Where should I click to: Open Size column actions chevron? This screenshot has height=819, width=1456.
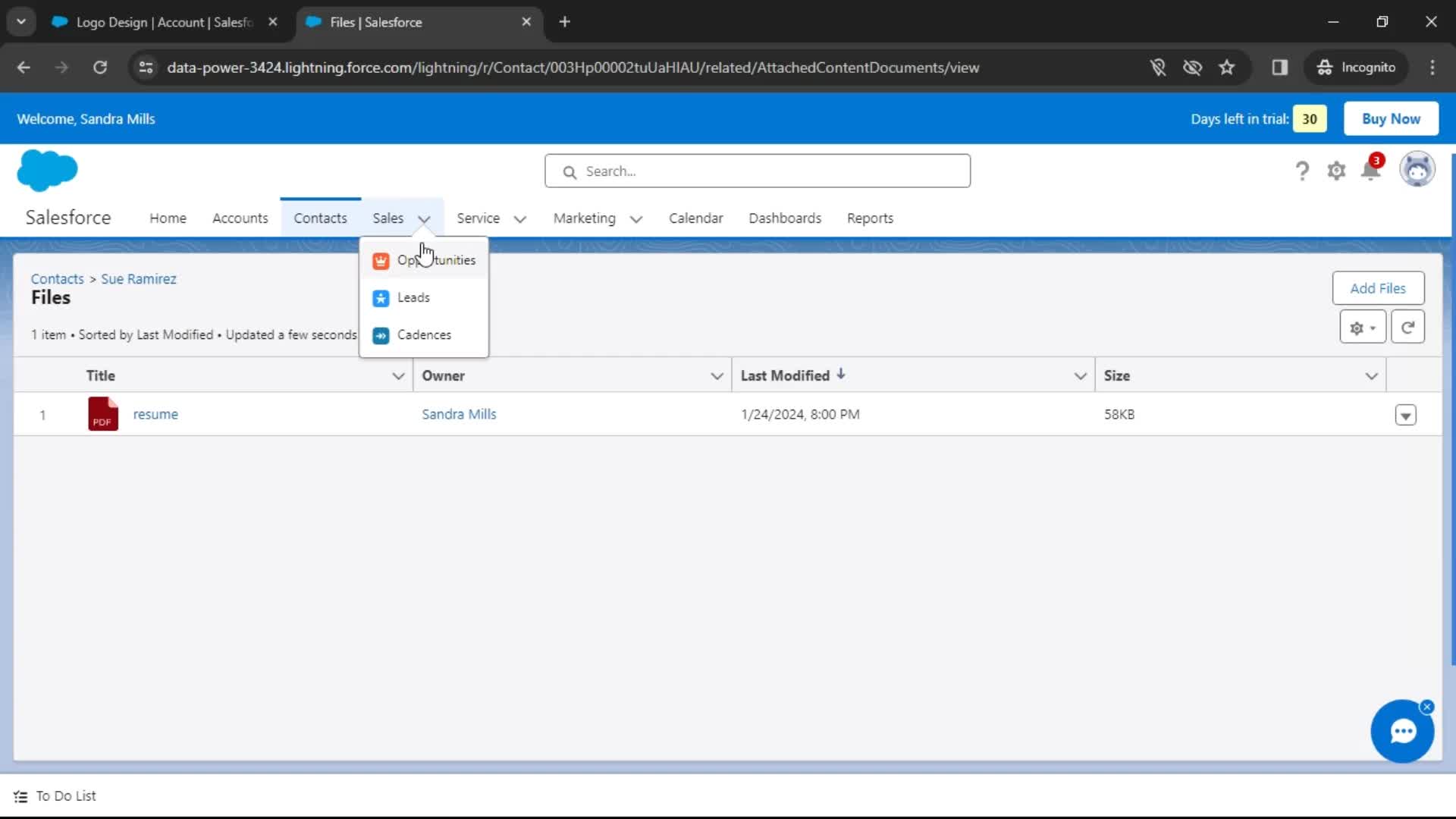(x=1371, y=376)
